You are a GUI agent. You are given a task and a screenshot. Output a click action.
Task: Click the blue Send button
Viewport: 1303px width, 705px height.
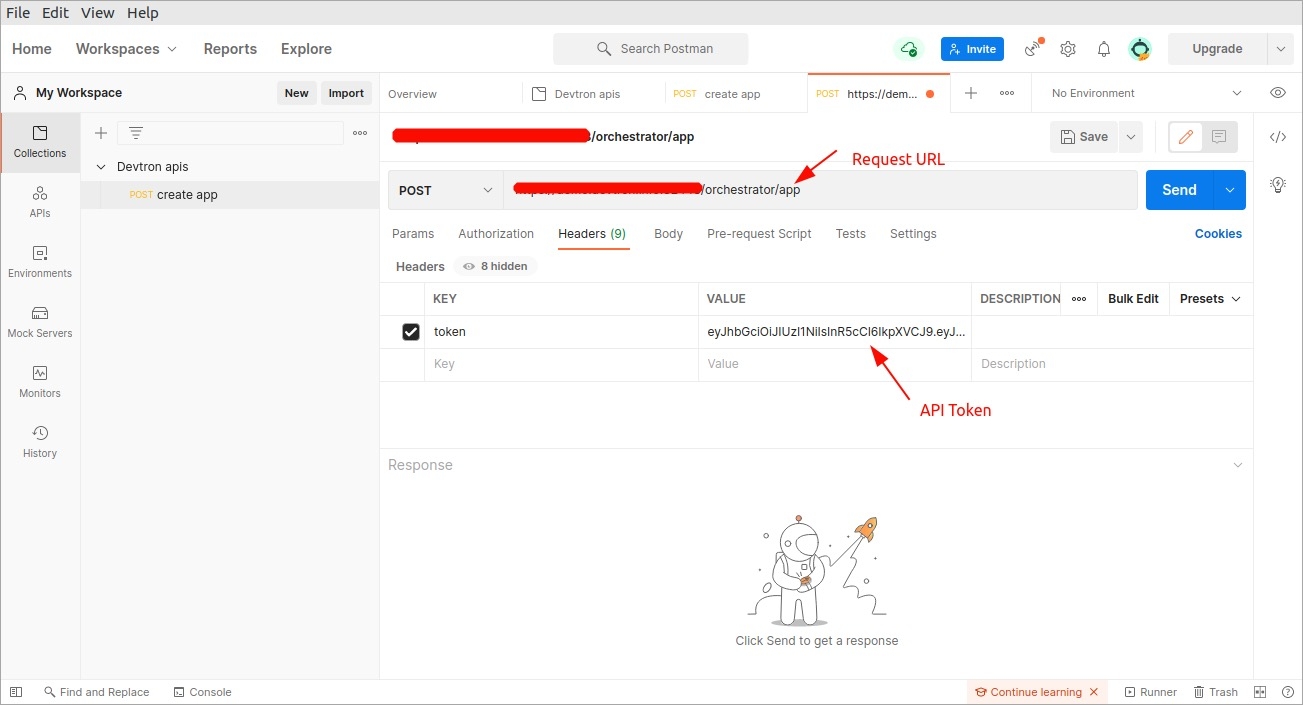[1179, 190]
